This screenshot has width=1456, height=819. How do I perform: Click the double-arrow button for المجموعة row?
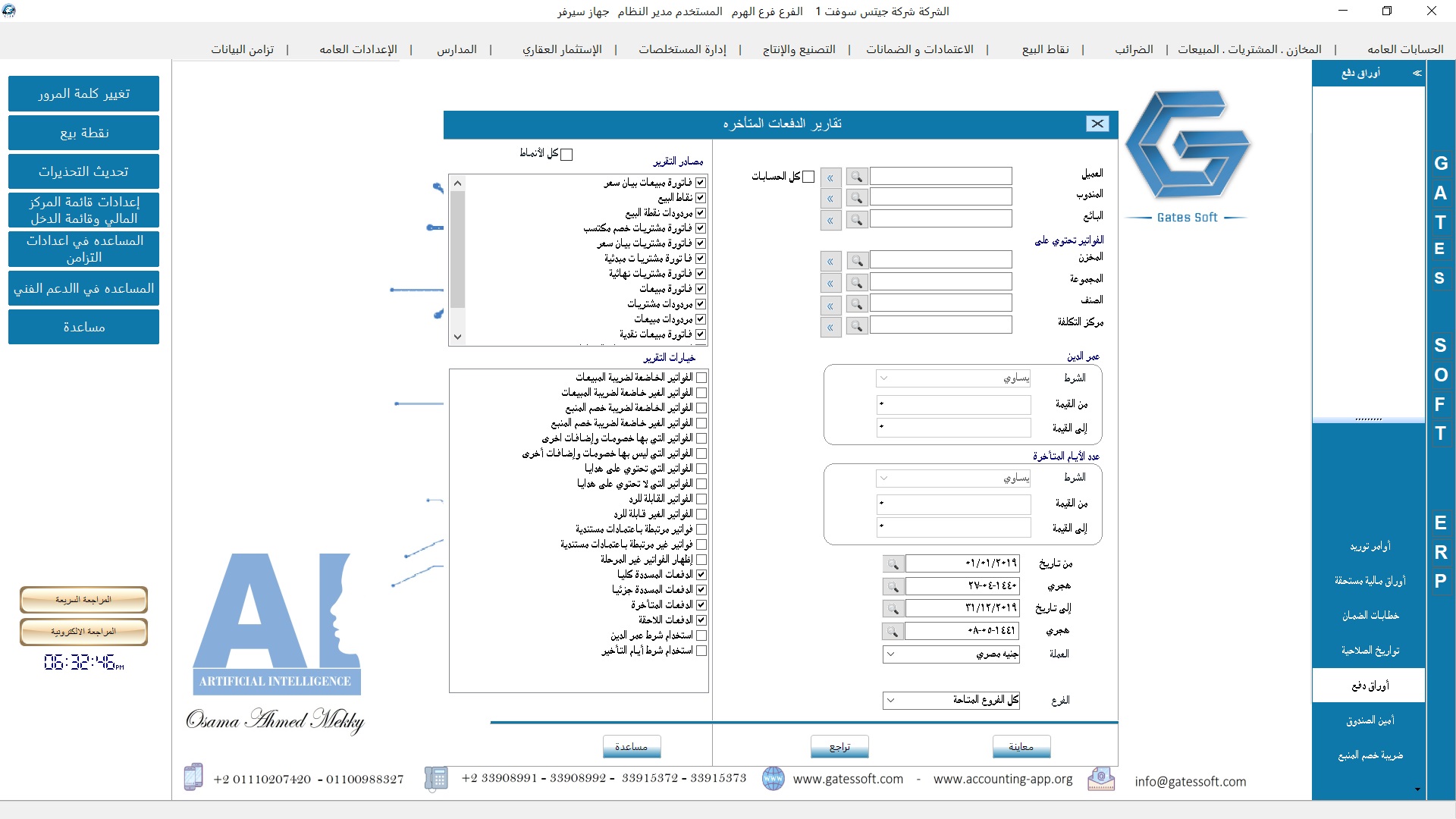click(830, 283)
